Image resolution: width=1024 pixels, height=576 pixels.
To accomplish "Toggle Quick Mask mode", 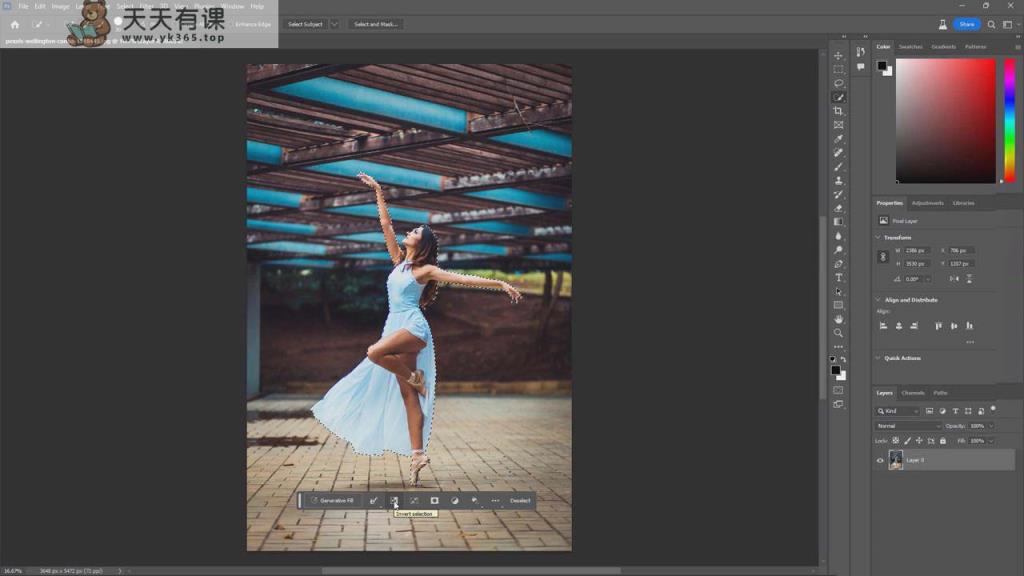I will [839, 390].
